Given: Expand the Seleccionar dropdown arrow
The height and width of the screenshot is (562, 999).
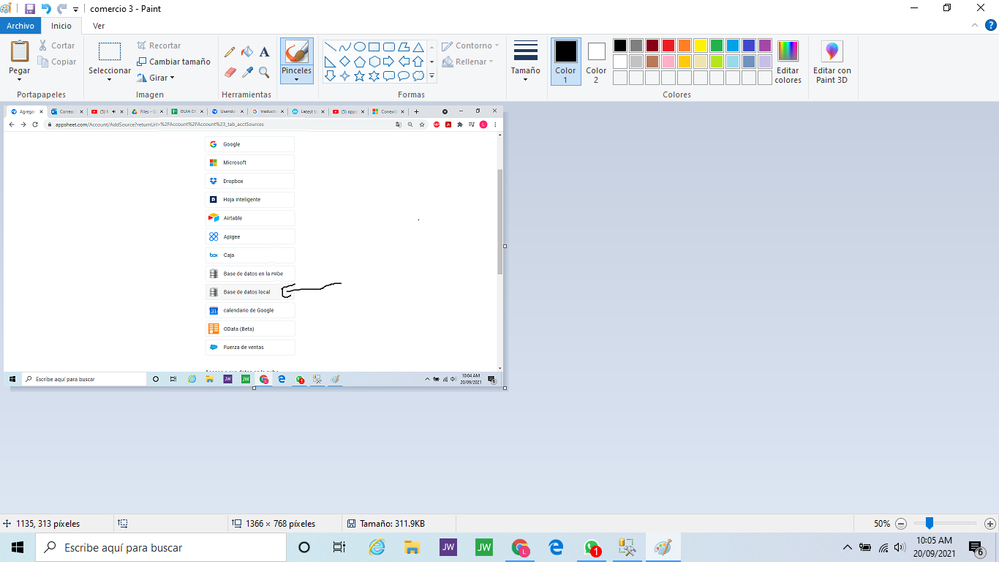Looking at the screenshot, I should (110, 80).
